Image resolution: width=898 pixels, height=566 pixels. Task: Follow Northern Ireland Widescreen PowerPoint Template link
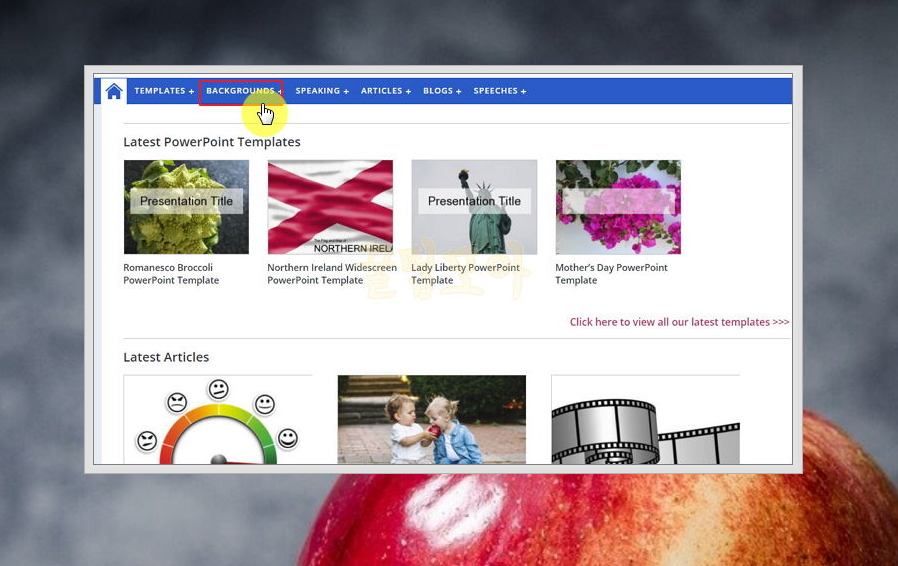pos(332,274)
